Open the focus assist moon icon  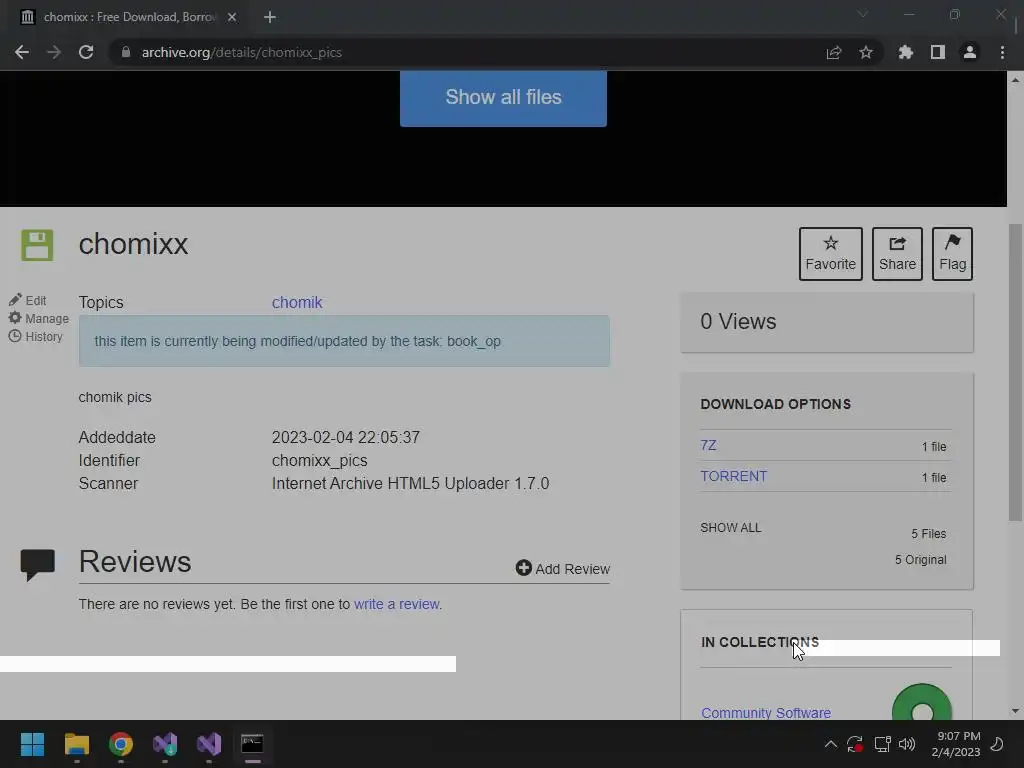[997, 744]
